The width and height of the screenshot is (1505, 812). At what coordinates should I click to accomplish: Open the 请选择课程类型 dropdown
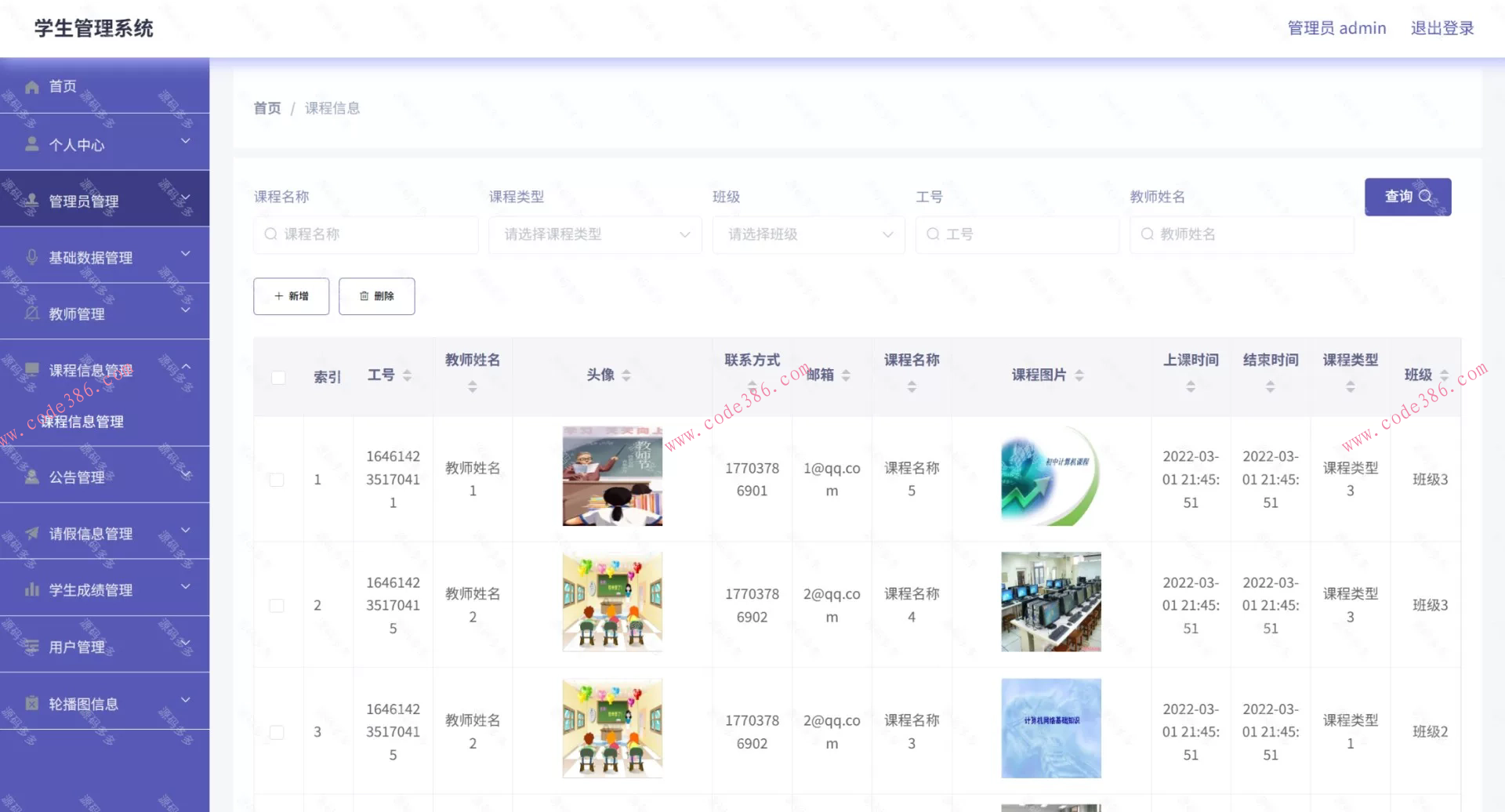point(594,234)
